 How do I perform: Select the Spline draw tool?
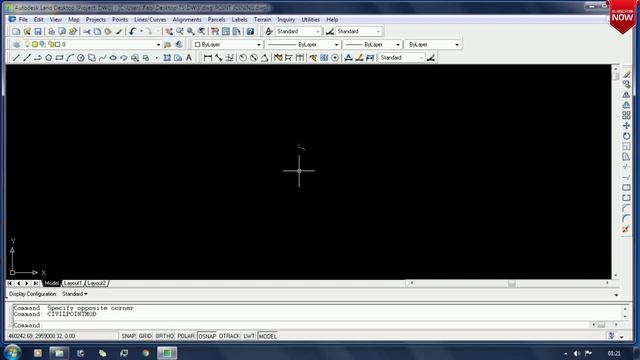pos(102,58)
